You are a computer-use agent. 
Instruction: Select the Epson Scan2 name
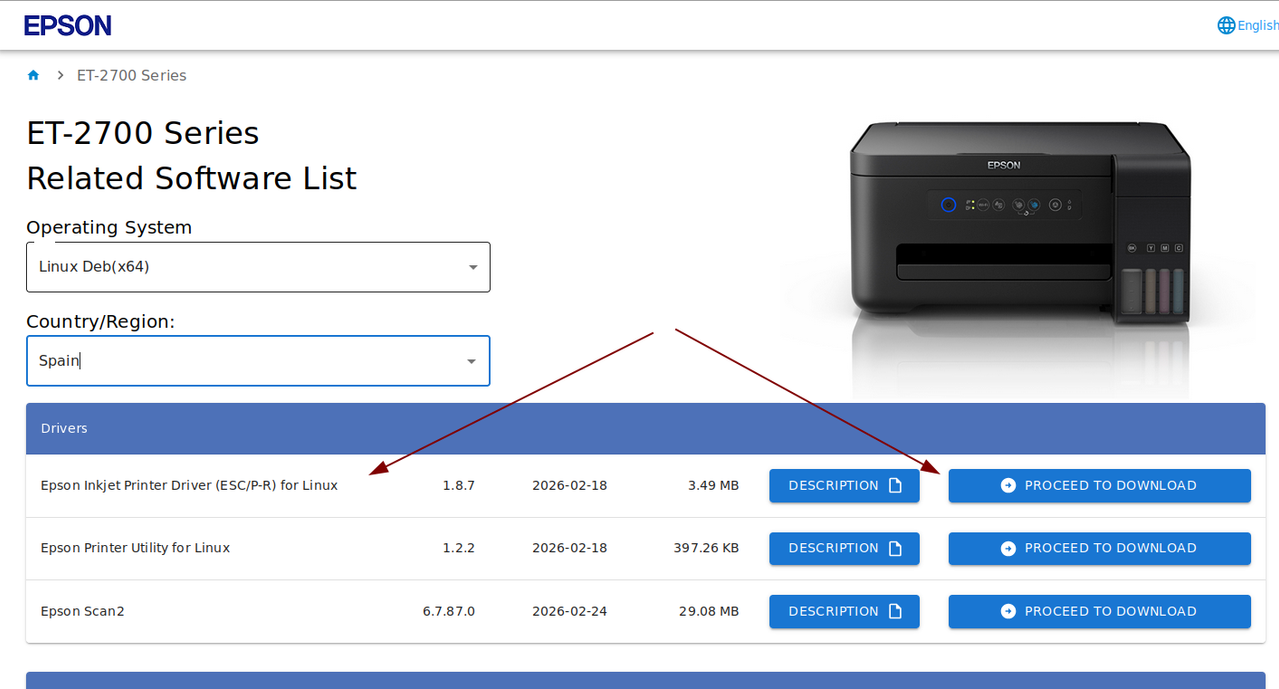82,611
